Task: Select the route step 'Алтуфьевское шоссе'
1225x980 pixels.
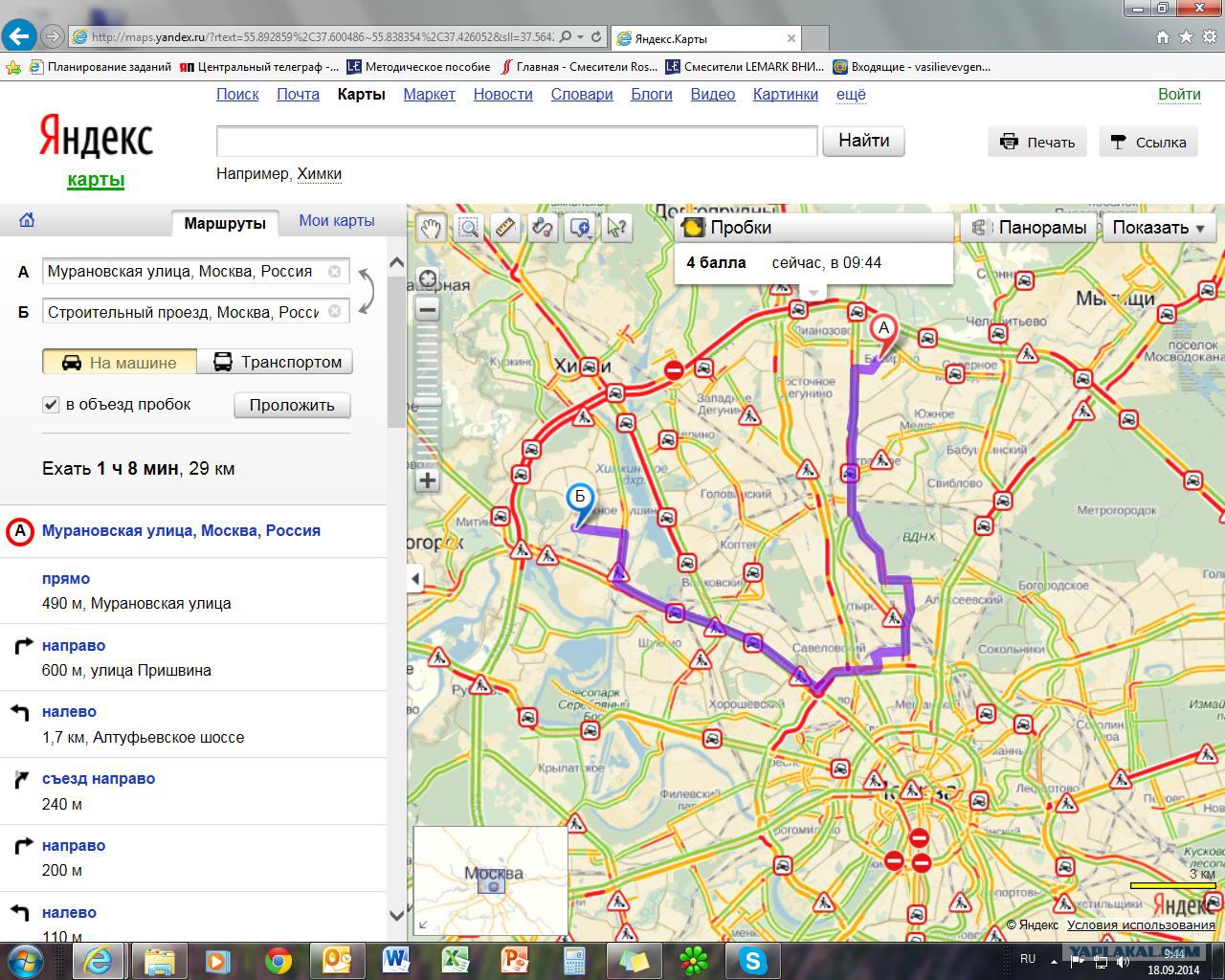Action: click(x=193, y=724)
